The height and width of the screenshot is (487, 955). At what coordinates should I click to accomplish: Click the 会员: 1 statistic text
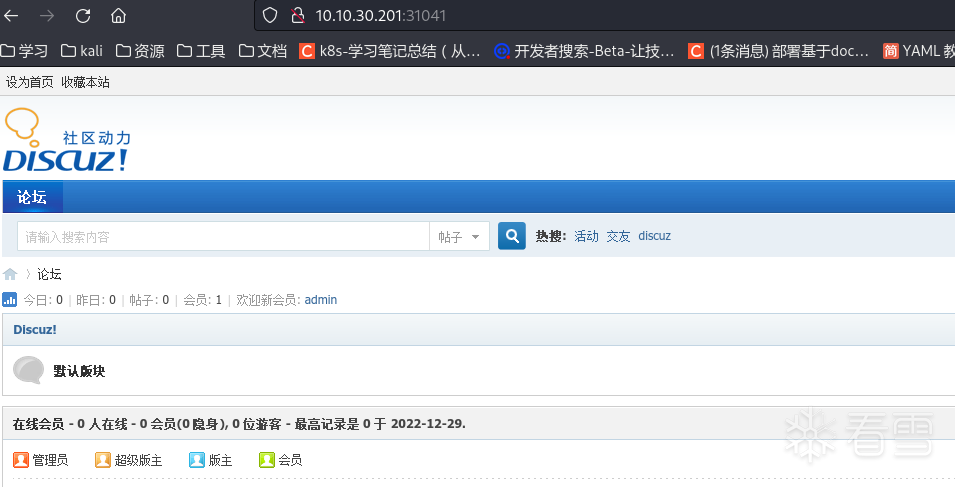click(203, 300)
